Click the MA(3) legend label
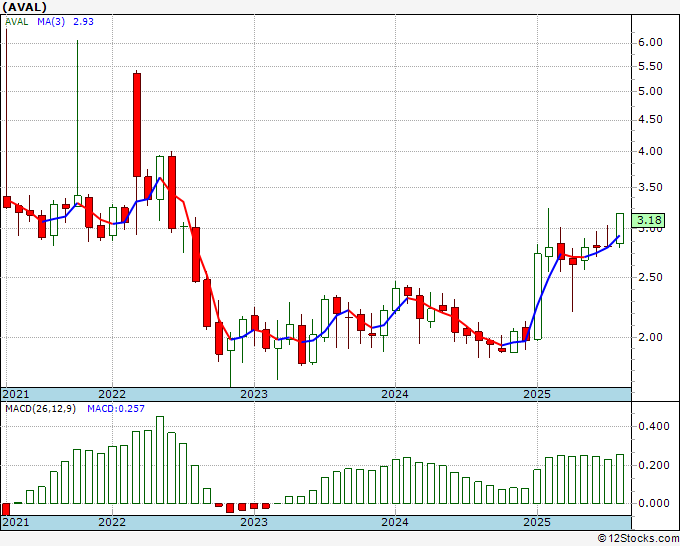Viewport: 680px width, 546px height. (51, 22)
